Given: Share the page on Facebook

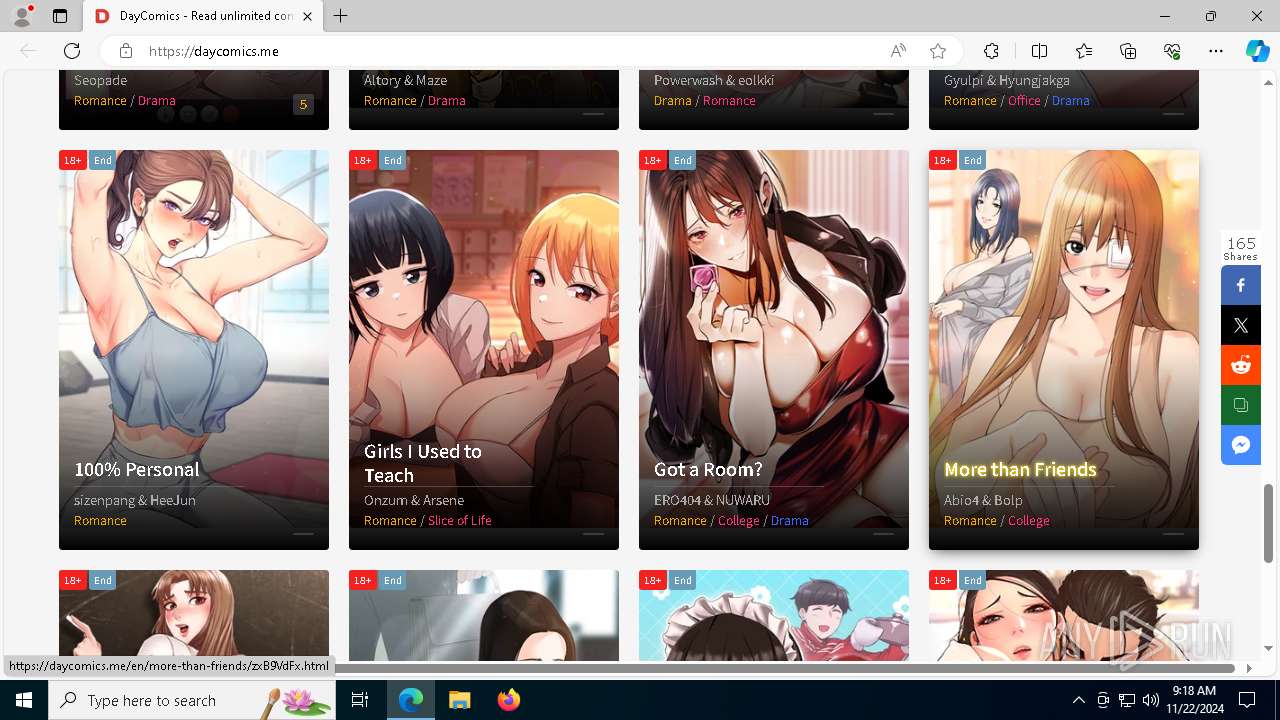Looking at the screenshot, I should tap(1241, 285).
